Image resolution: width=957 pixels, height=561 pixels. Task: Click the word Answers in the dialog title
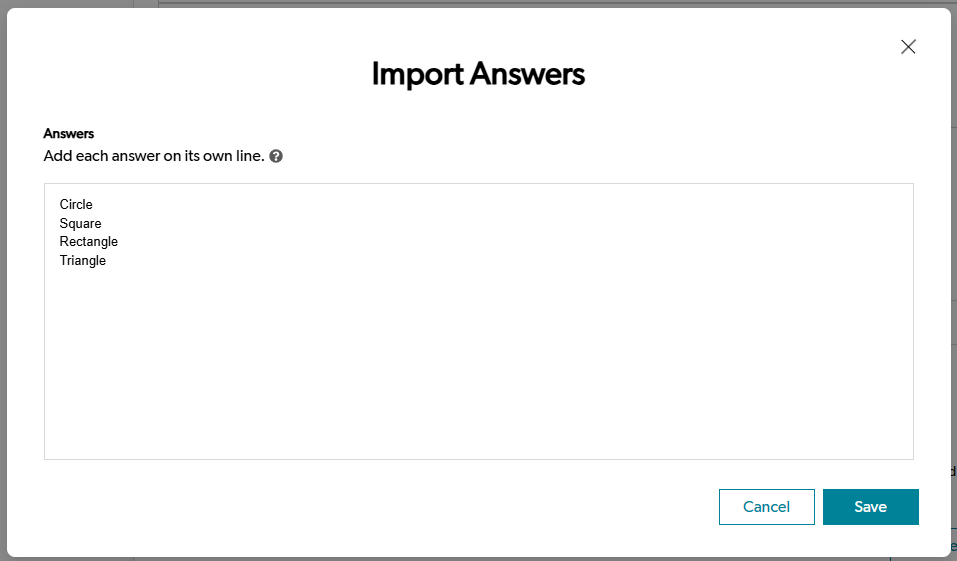528,74
